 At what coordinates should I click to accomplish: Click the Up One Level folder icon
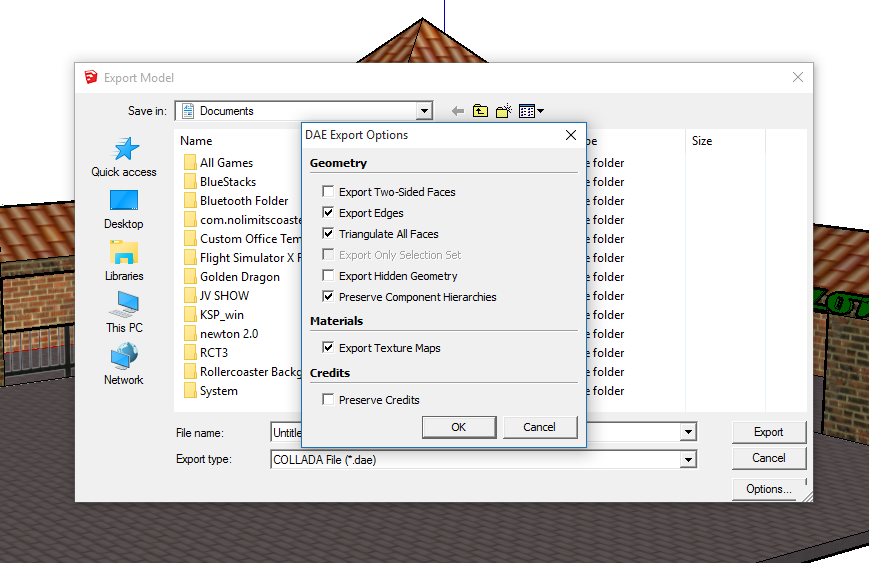click(481, 111)
